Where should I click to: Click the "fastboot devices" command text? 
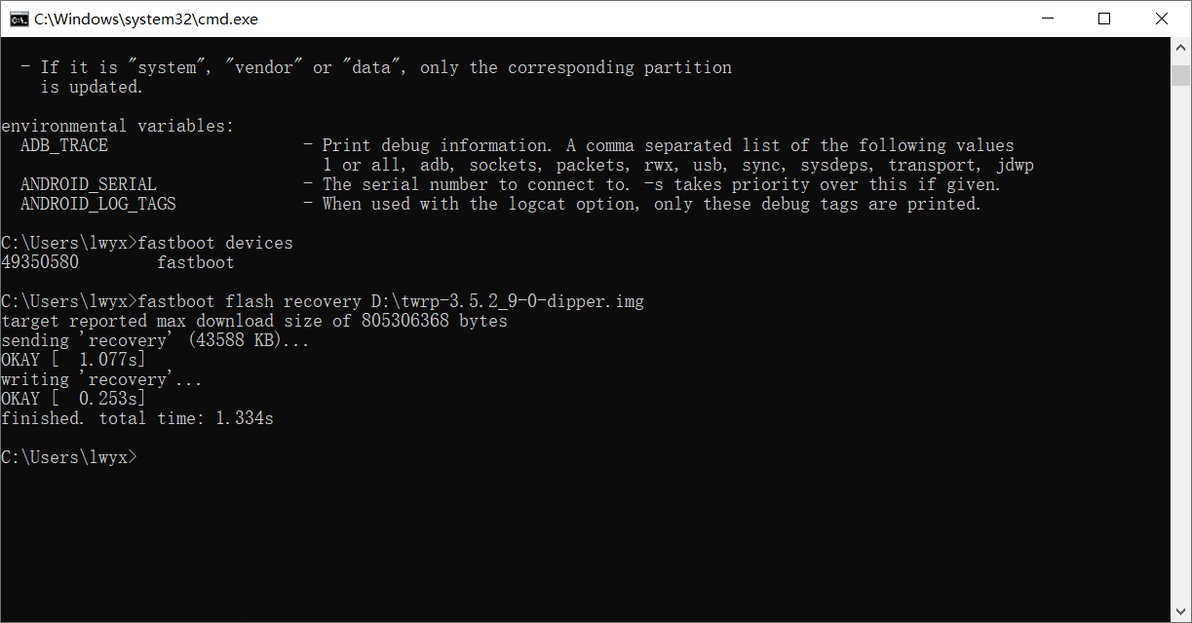click(x=215, y=243)
